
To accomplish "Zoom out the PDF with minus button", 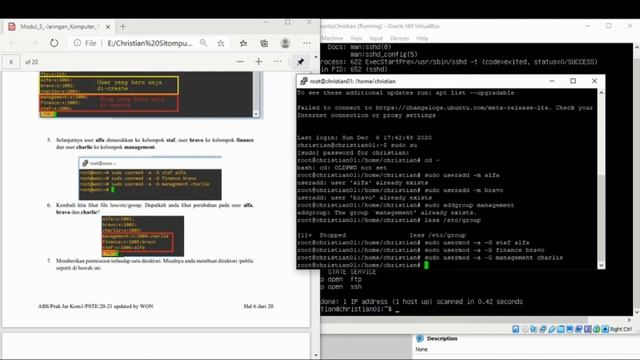I will point(240,62).
